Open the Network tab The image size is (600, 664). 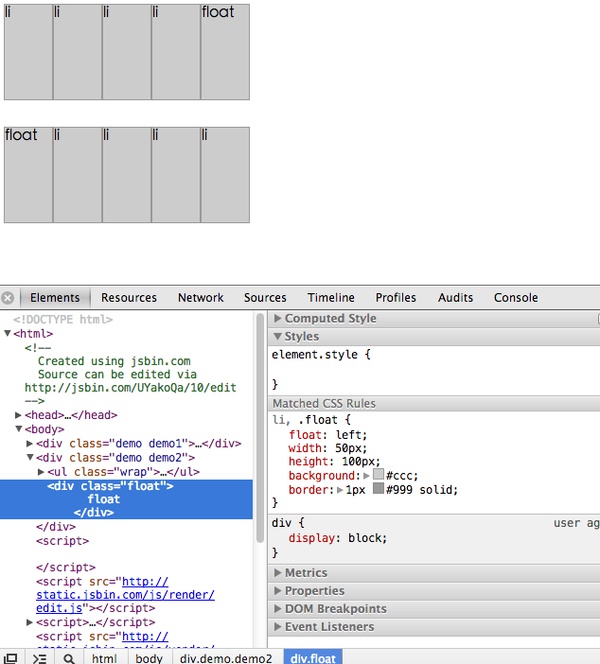pyautogui.click(x=201, y=298)
